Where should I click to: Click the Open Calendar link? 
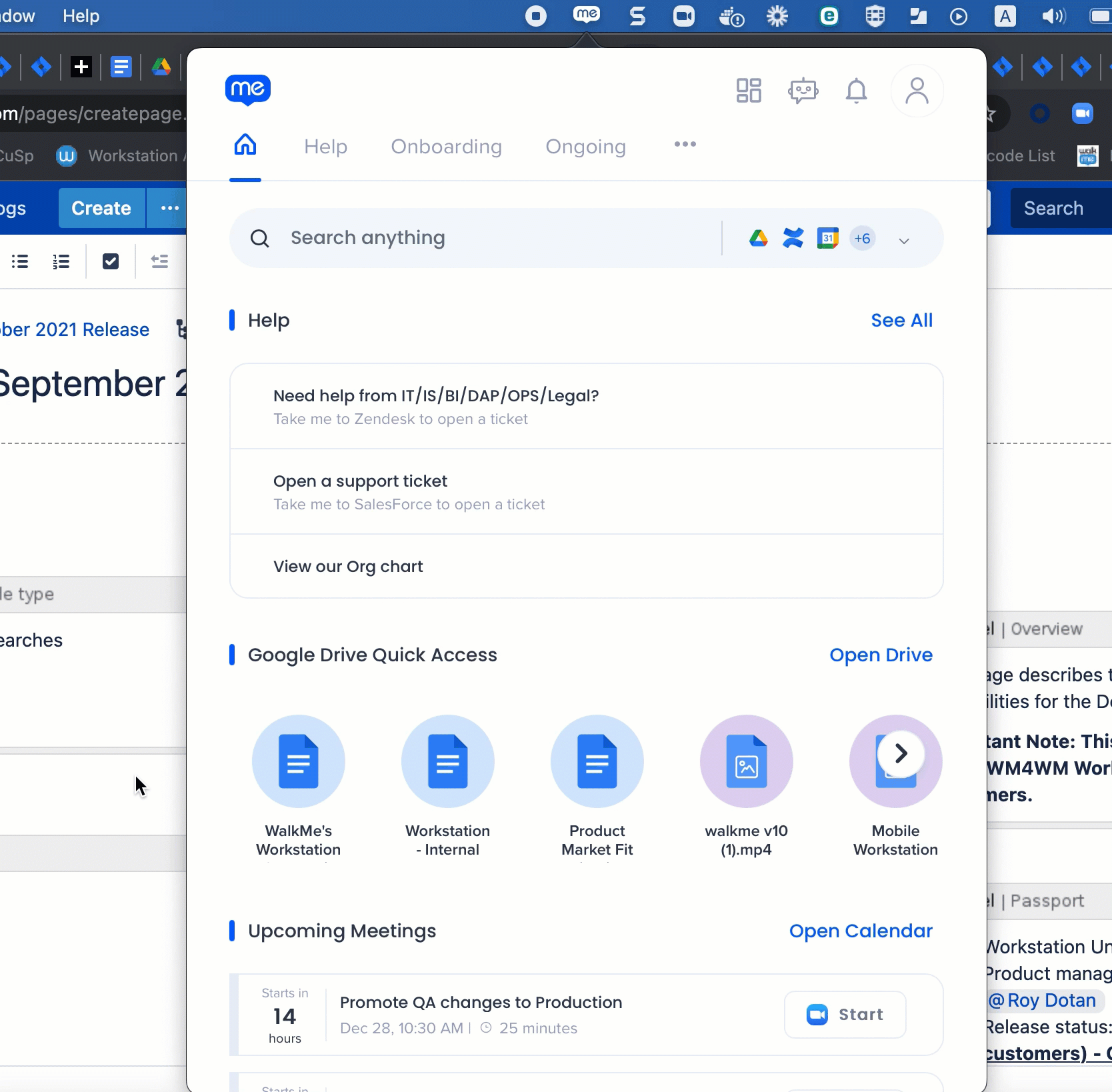[861, 931]
